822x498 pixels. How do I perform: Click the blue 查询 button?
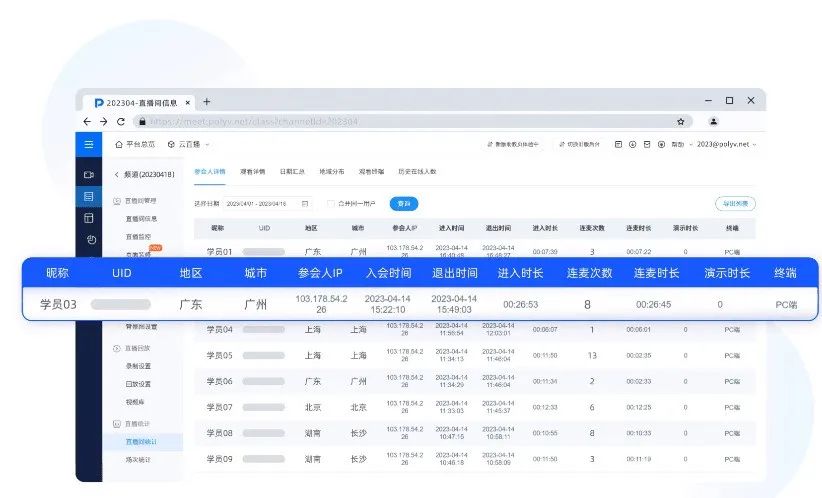coord(404,203)
